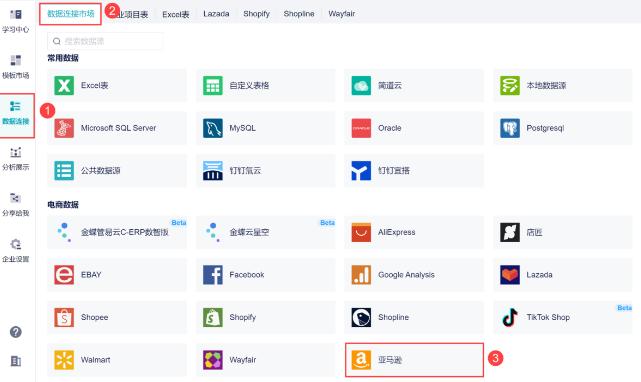The image size is (641, 382).
Task: Click the help question mark icon
Action: tap(16, 332)
